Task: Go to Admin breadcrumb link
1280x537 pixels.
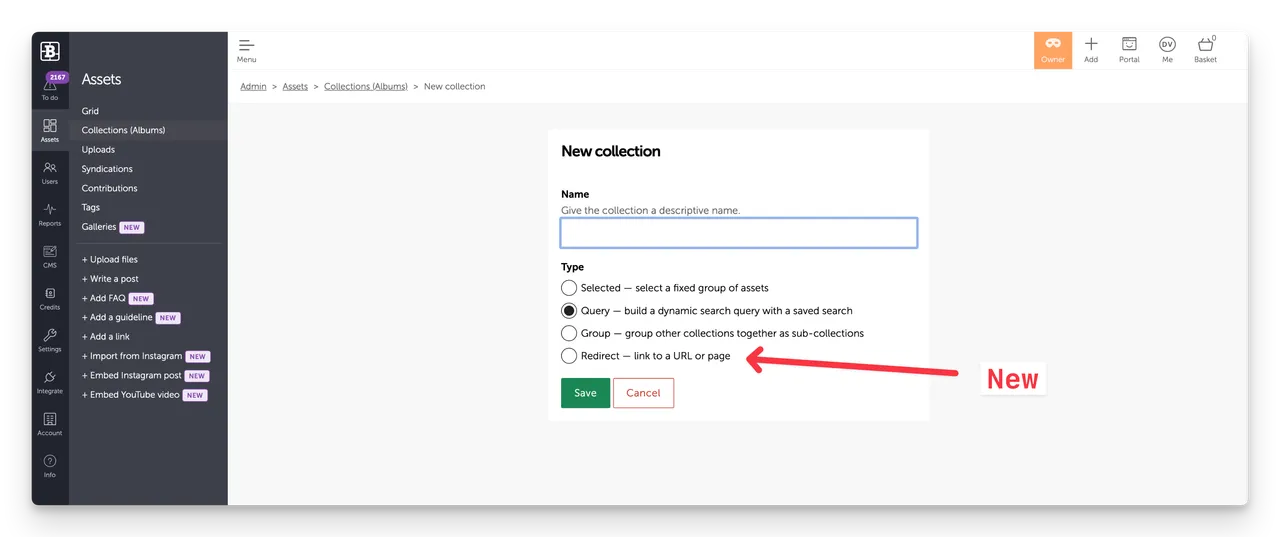Action: pos(253,87)
